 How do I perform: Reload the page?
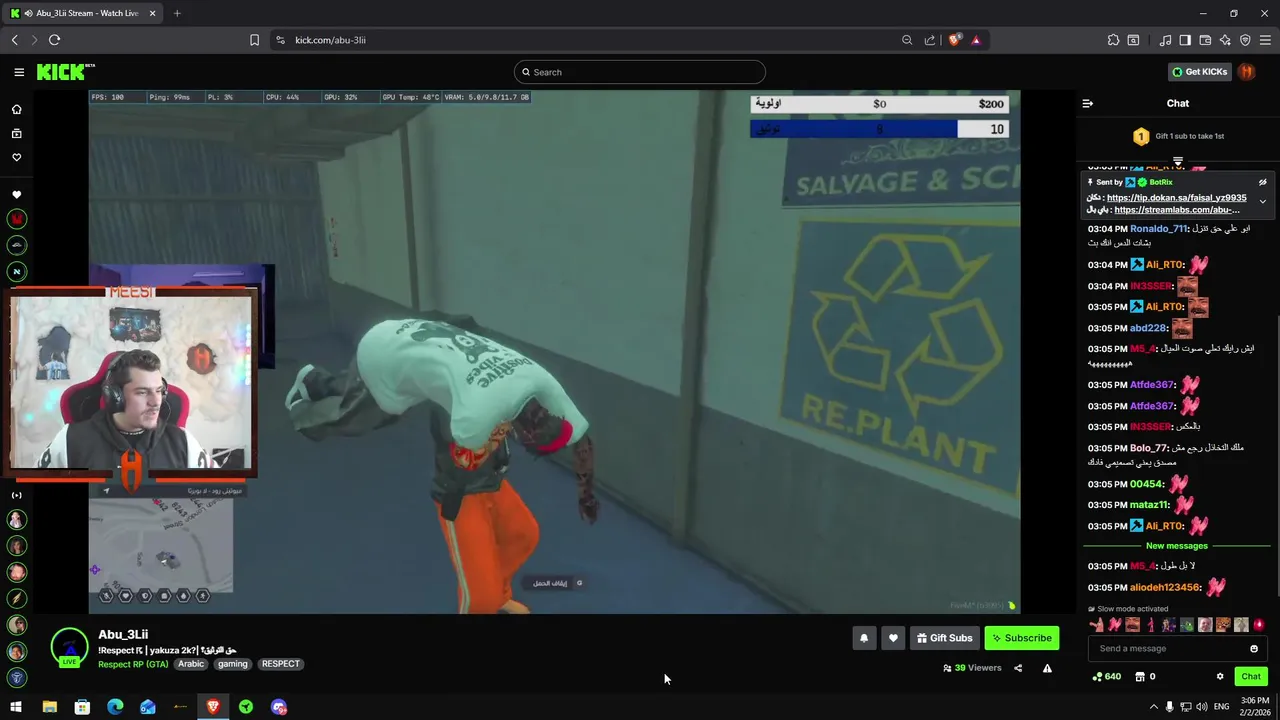pyautogui.click(x=54, y=40)
